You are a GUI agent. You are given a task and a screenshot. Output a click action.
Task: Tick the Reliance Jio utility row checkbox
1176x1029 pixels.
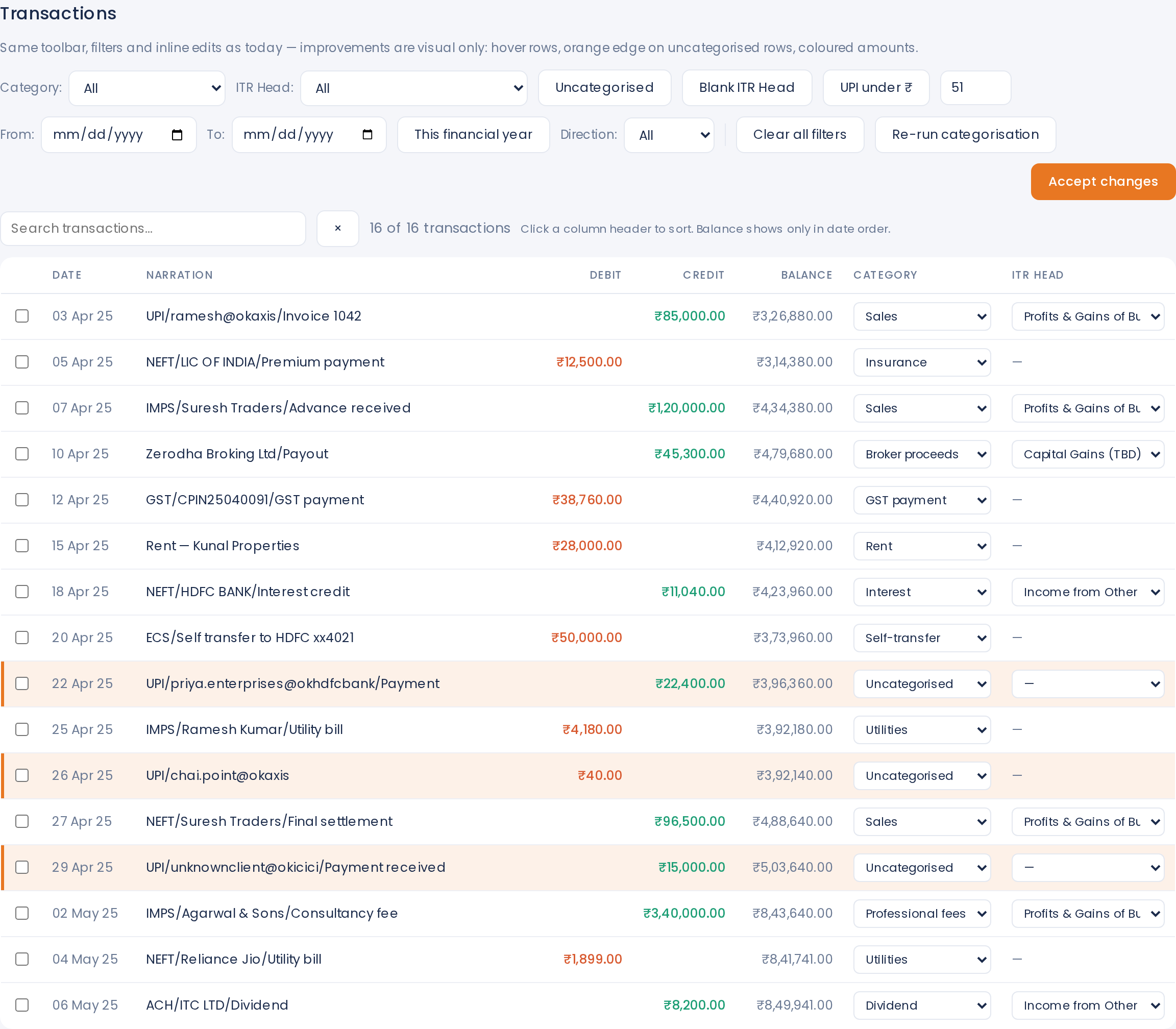22,960
